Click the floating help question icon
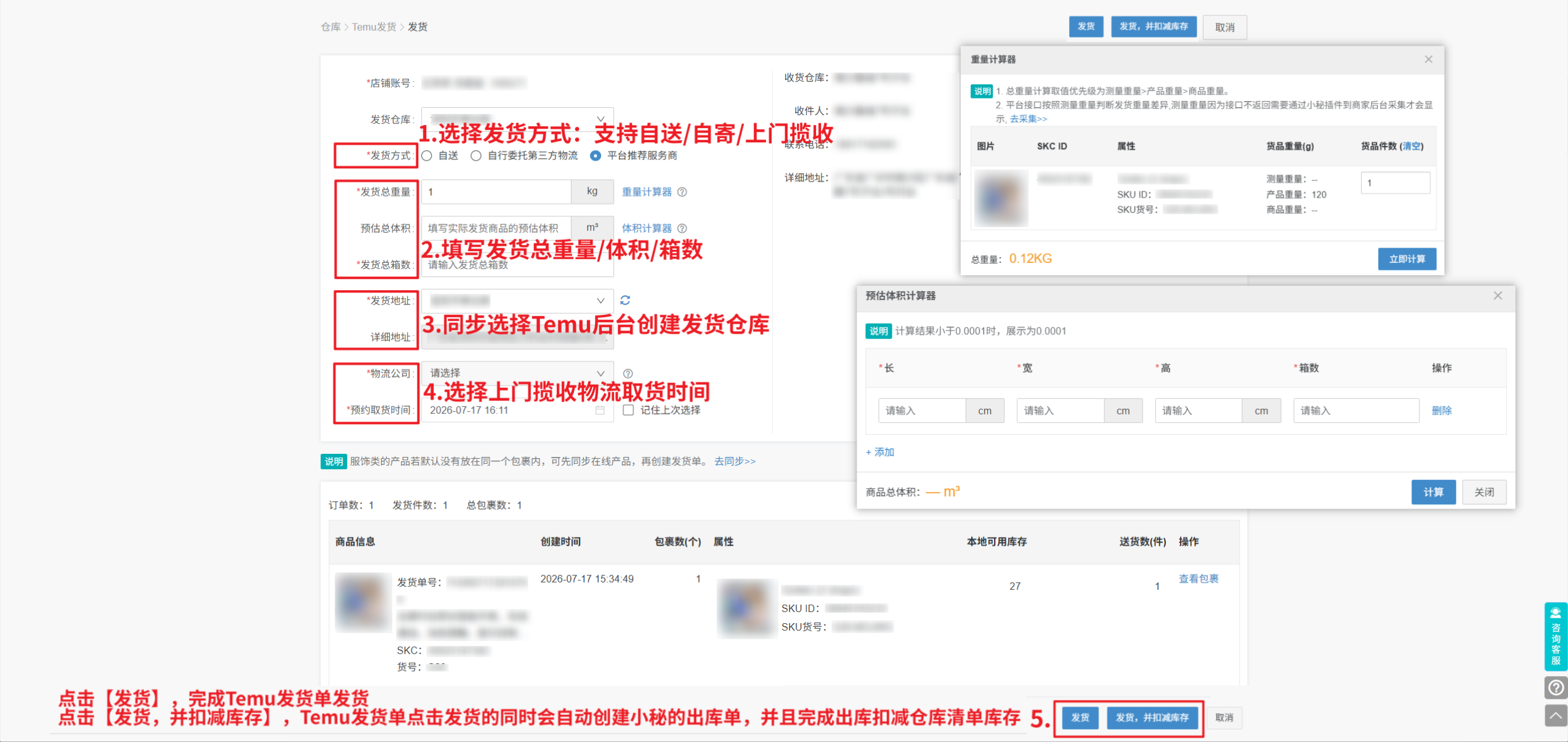 coord(1556,687)
